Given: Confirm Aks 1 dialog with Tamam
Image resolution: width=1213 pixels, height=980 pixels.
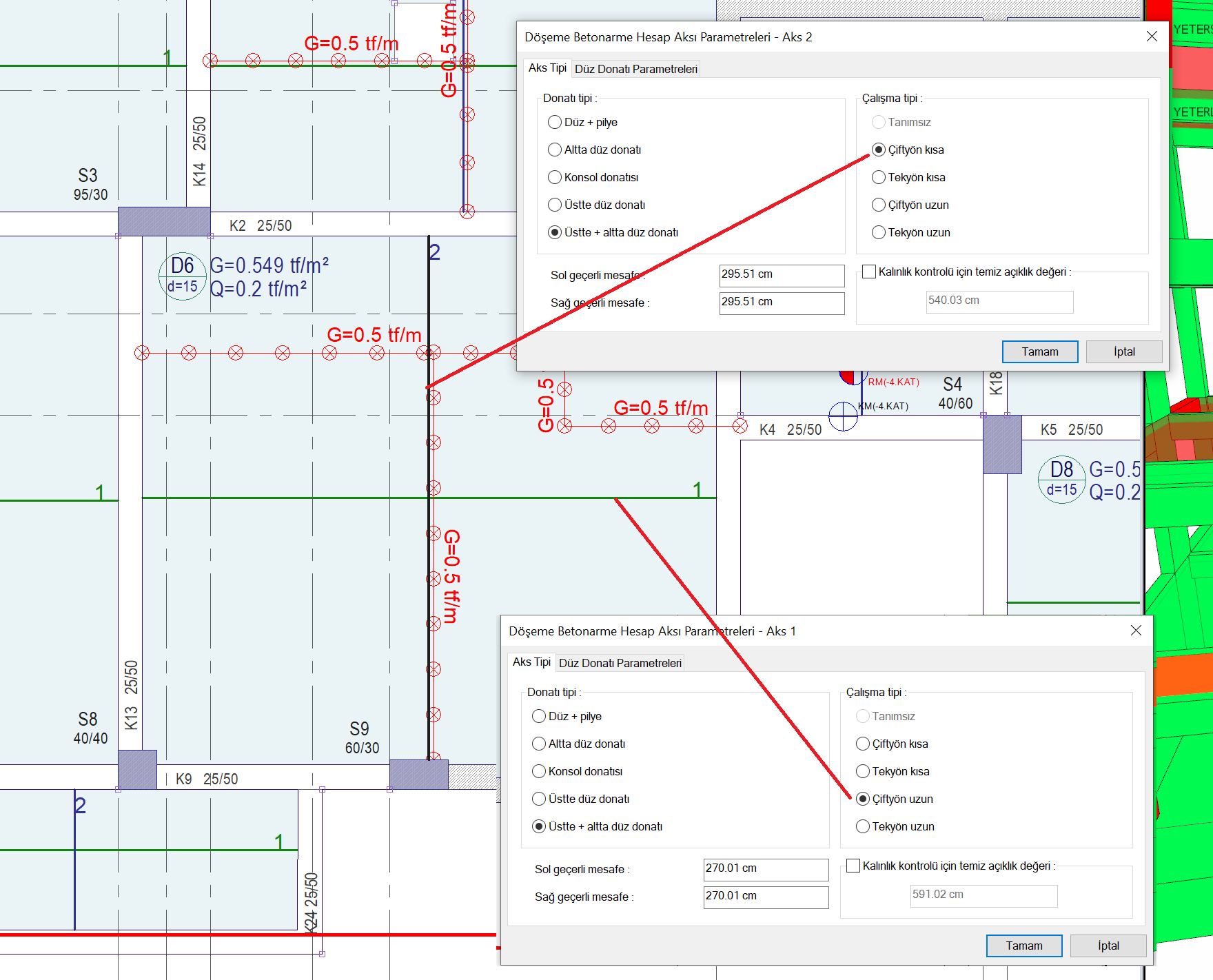Looking at the screenshot, I should [1023, 946].
